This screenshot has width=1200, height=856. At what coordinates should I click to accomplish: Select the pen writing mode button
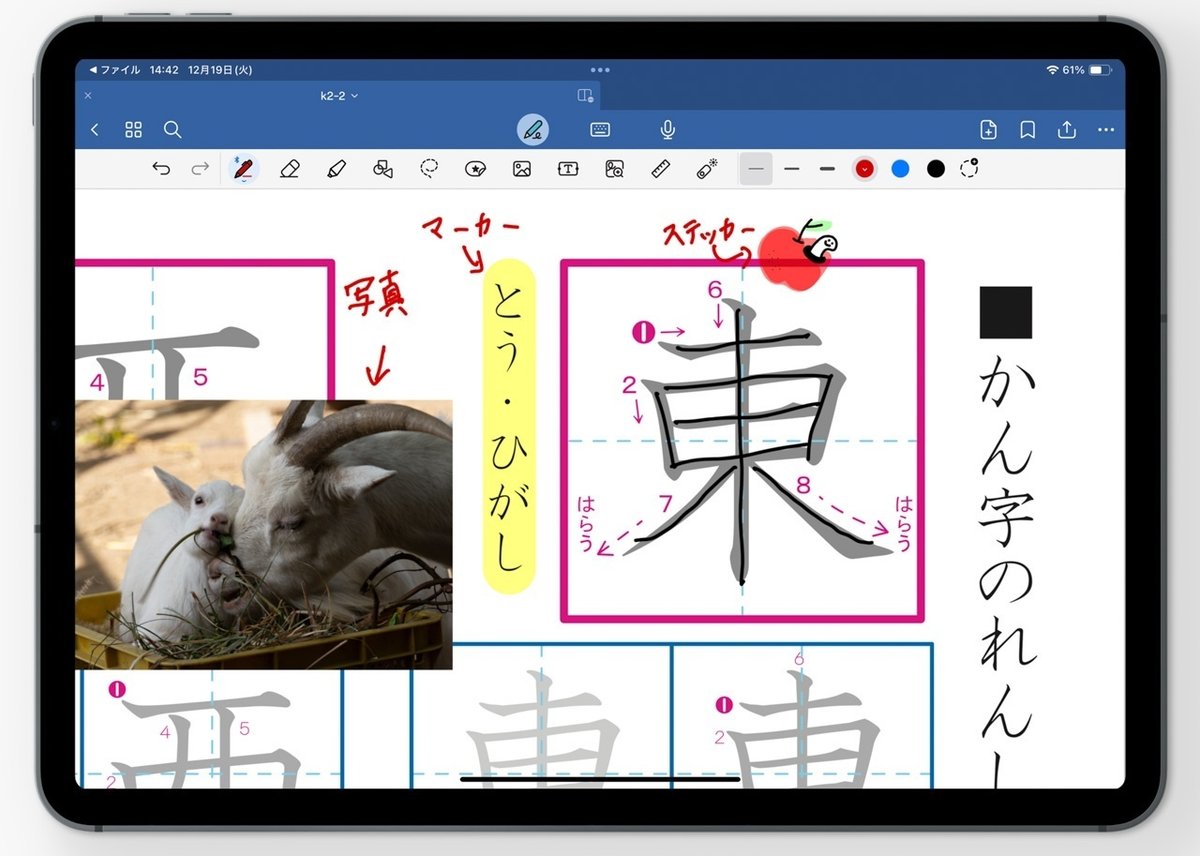tap(533, 130)
